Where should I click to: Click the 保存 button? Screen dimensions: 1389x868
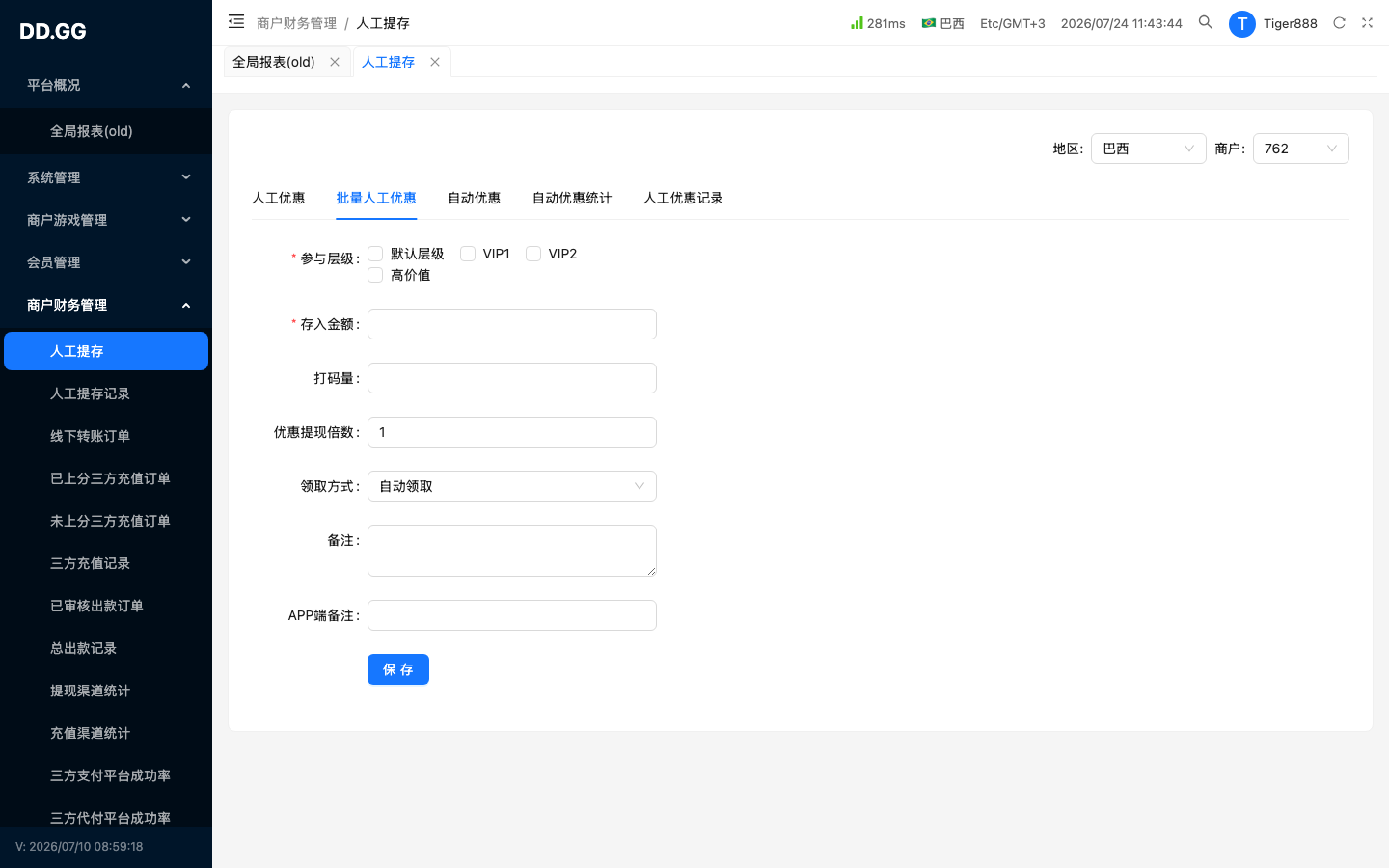[x=398, y=669]
